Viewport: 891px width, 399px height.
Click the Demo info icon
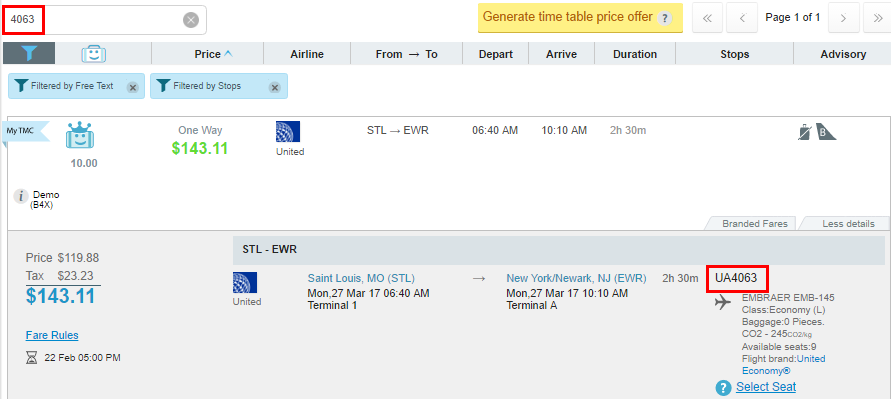[x=20, y=196]
